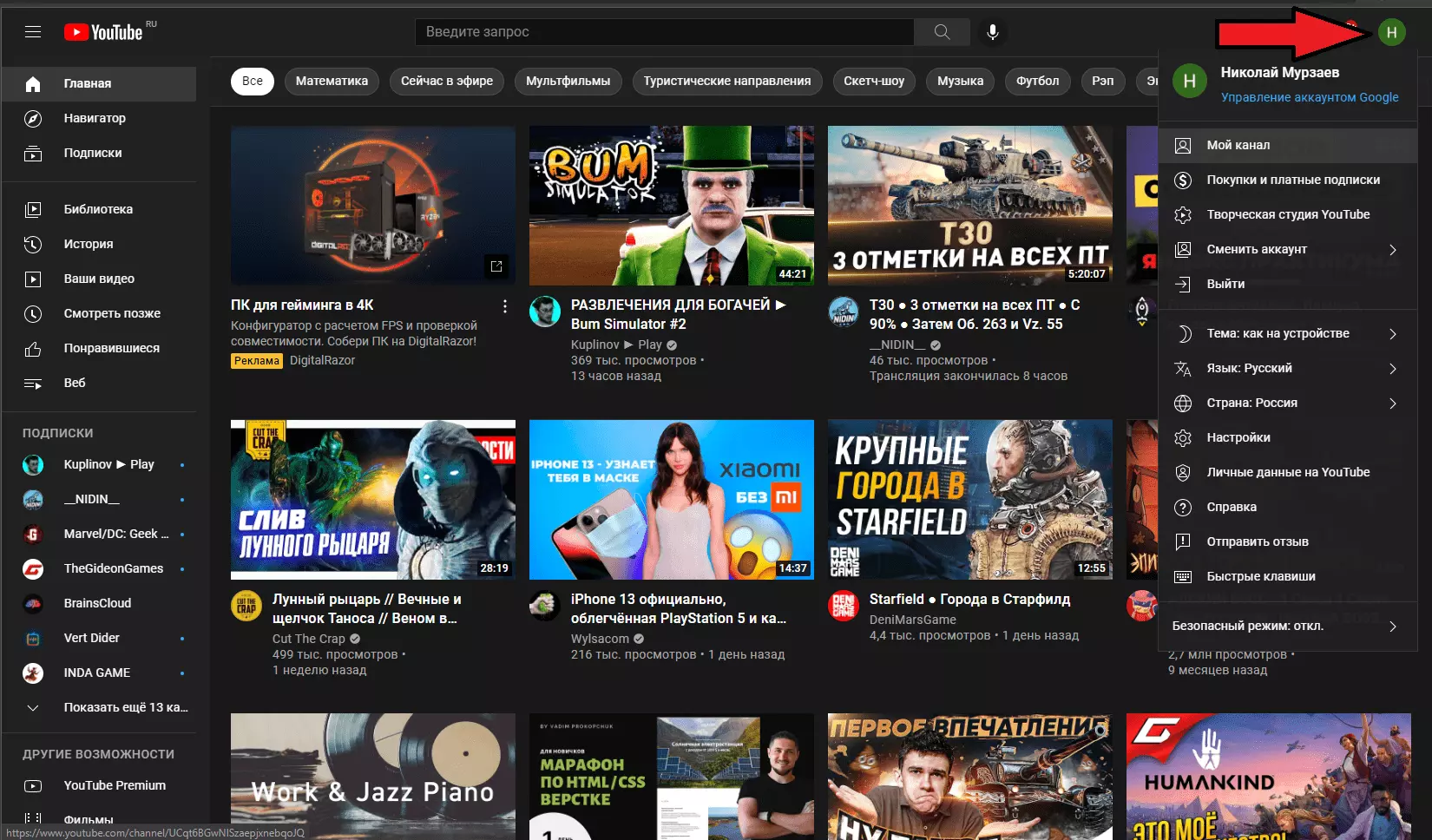Click the YouTube logo
The image size is (1432, 840).
point(103,32)
